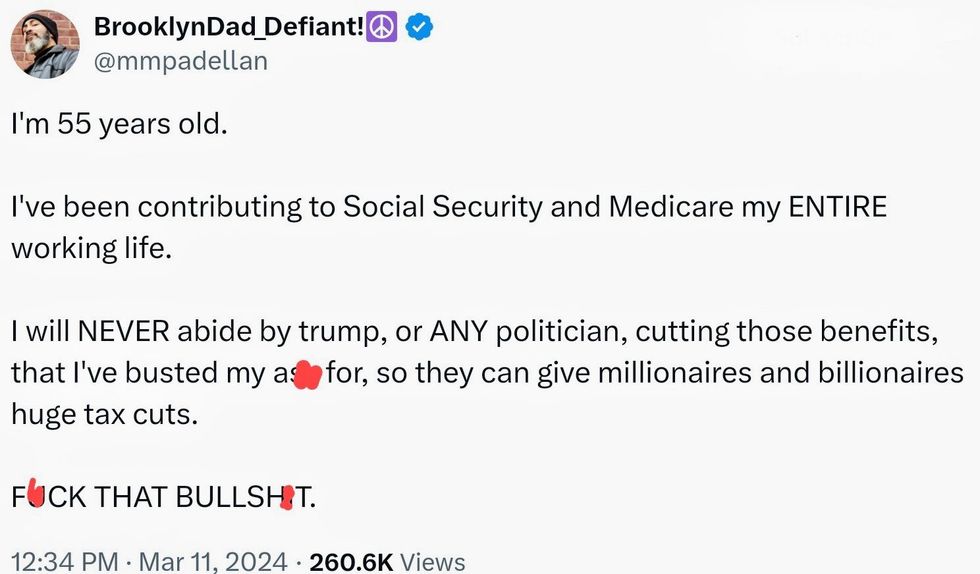
Task: Open the 260.6K view count
Action: (x=350, y=562)
